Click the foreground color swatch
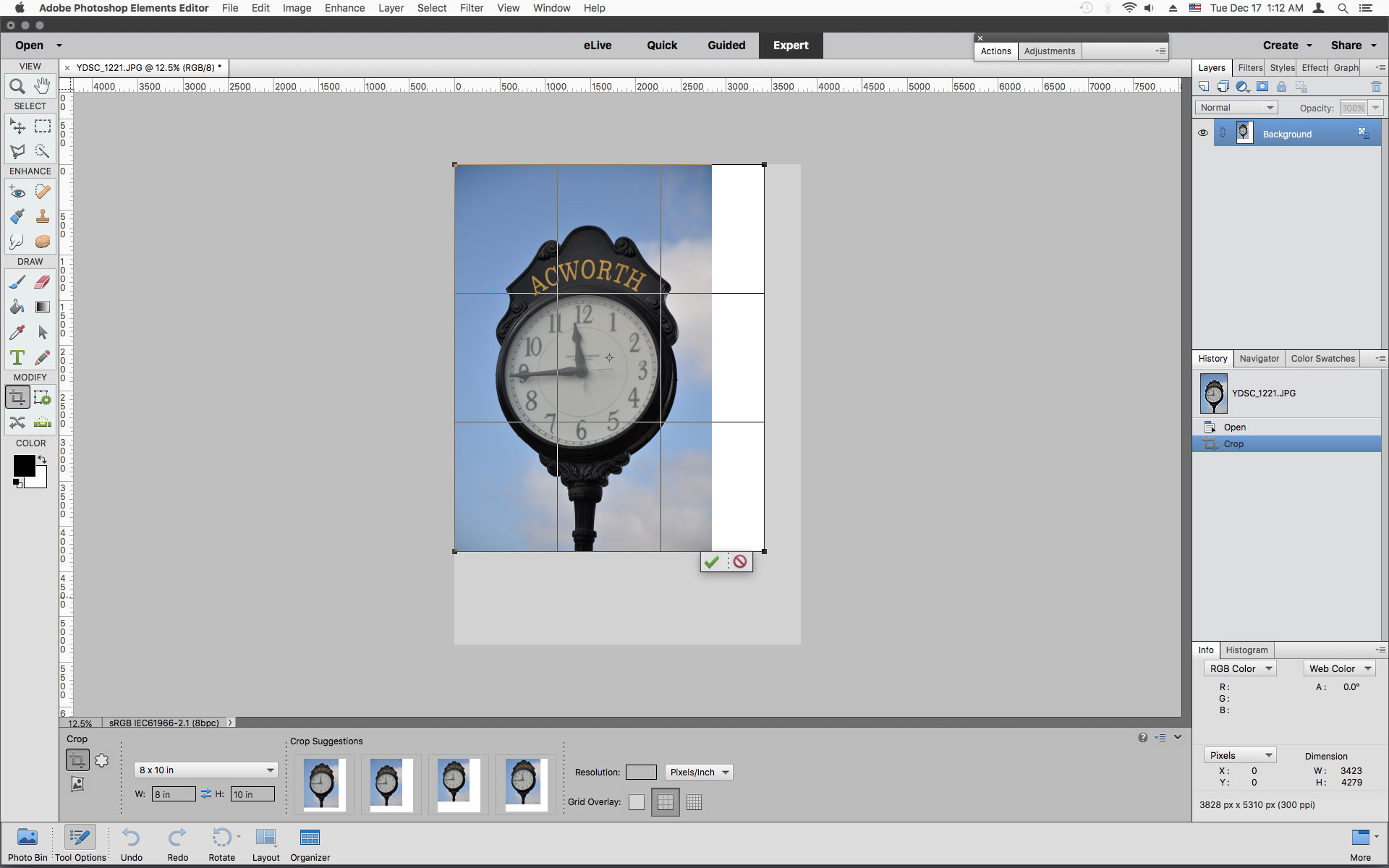Viewport: 1389px width, 868px height. point(24,466)
